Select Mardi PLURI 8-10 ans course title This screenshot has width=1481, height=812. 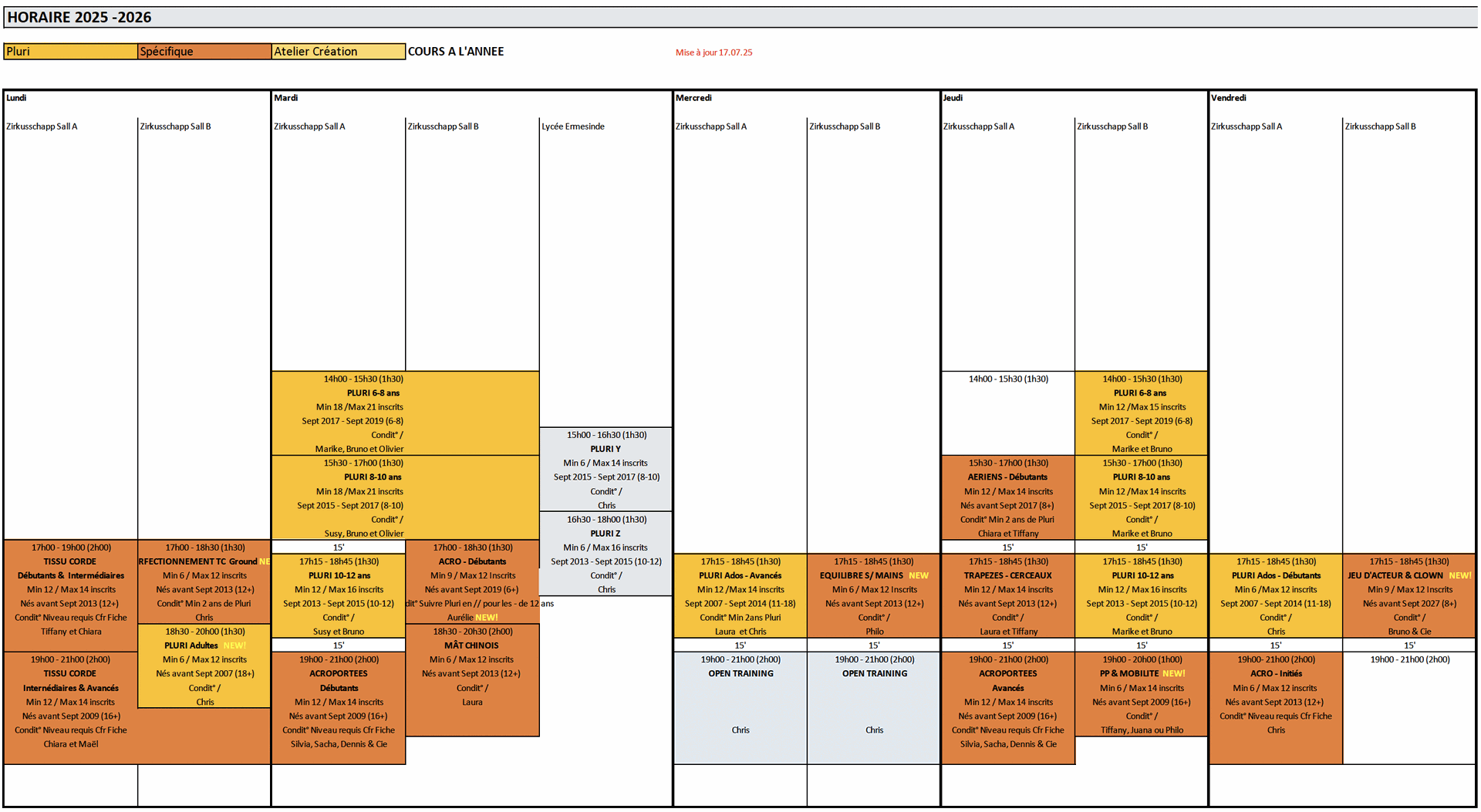point(373,477)
